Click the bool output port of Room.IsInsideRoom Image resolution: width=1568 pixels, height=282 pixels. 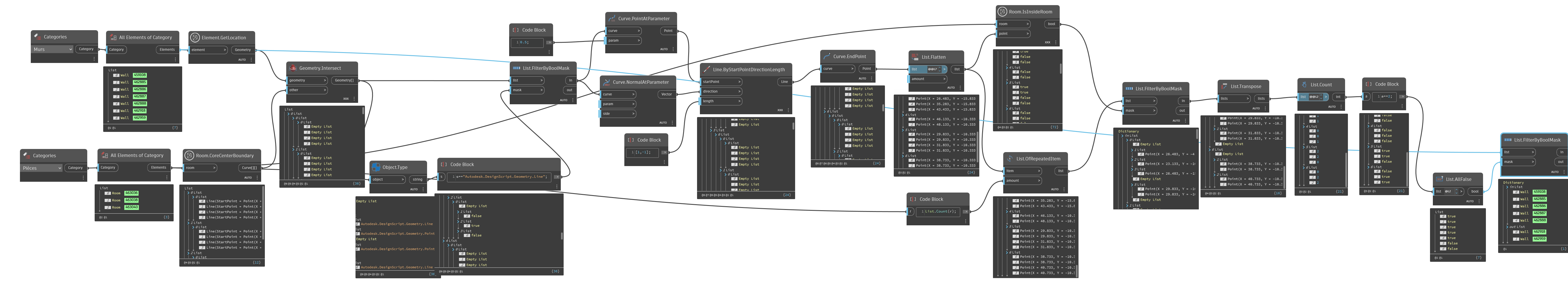tap(1051, 24)
